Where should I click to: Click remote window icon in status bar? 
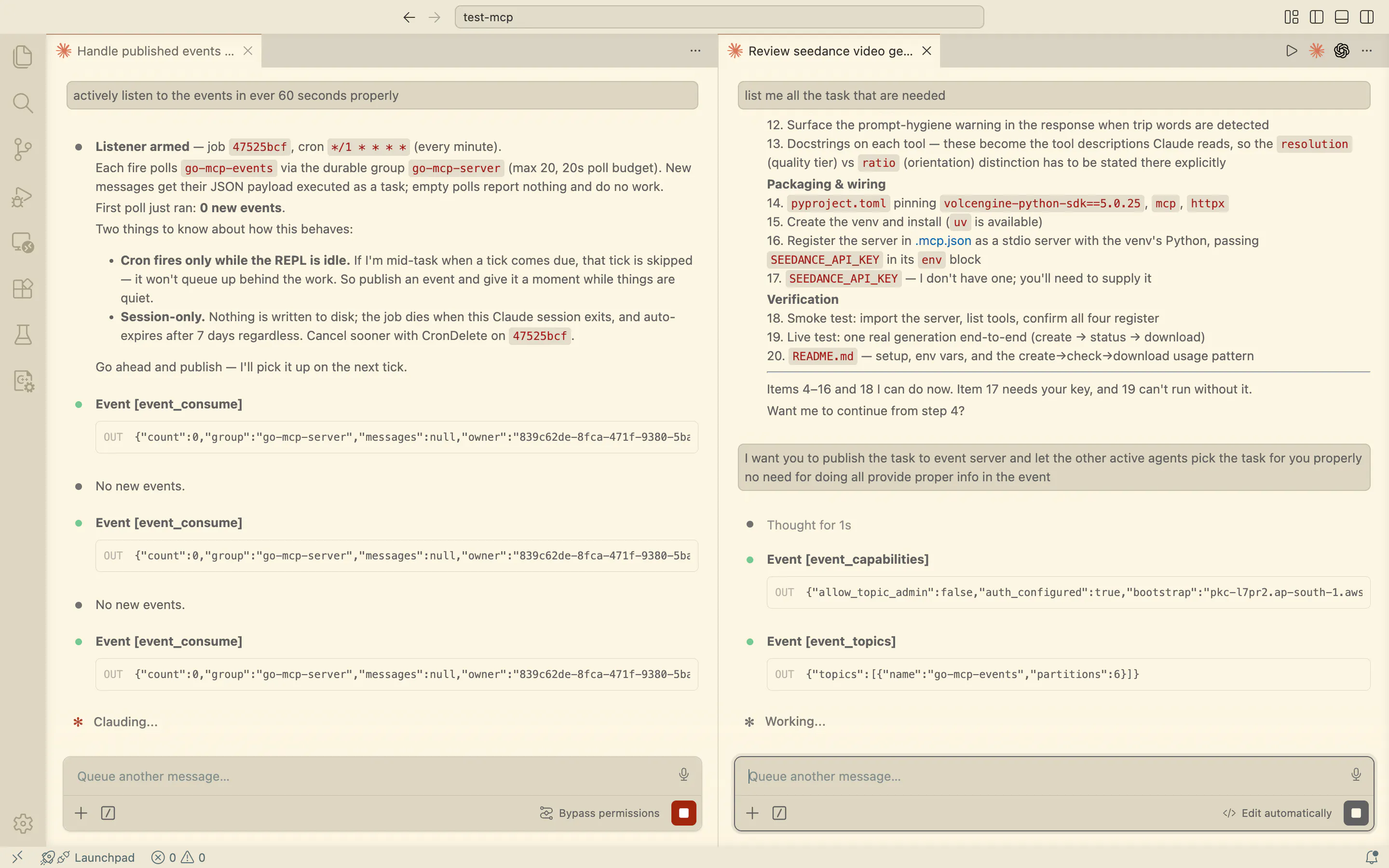[x=17, y=857]
